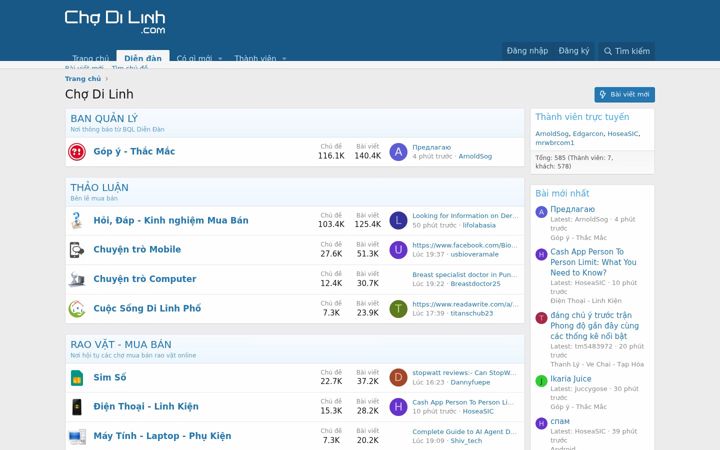
Task: Open sidebar post спам
Action: coord(560,422)
